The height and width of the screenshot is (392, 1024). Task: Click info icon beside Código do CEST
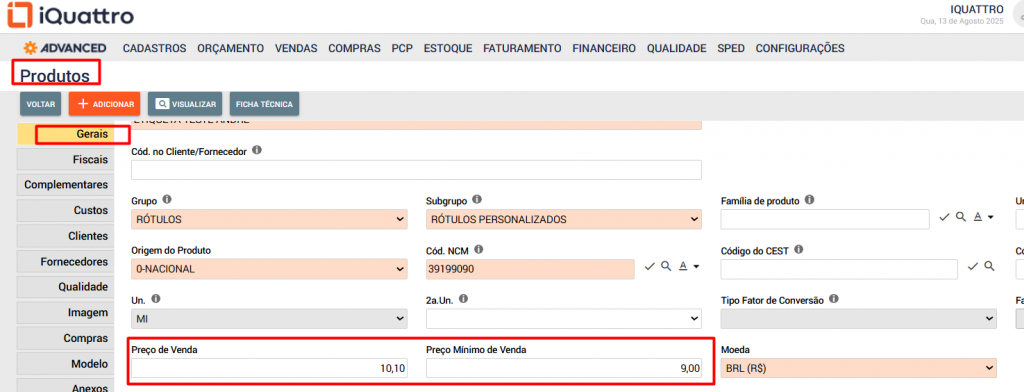pyautogui.click(x=799, y=249)
